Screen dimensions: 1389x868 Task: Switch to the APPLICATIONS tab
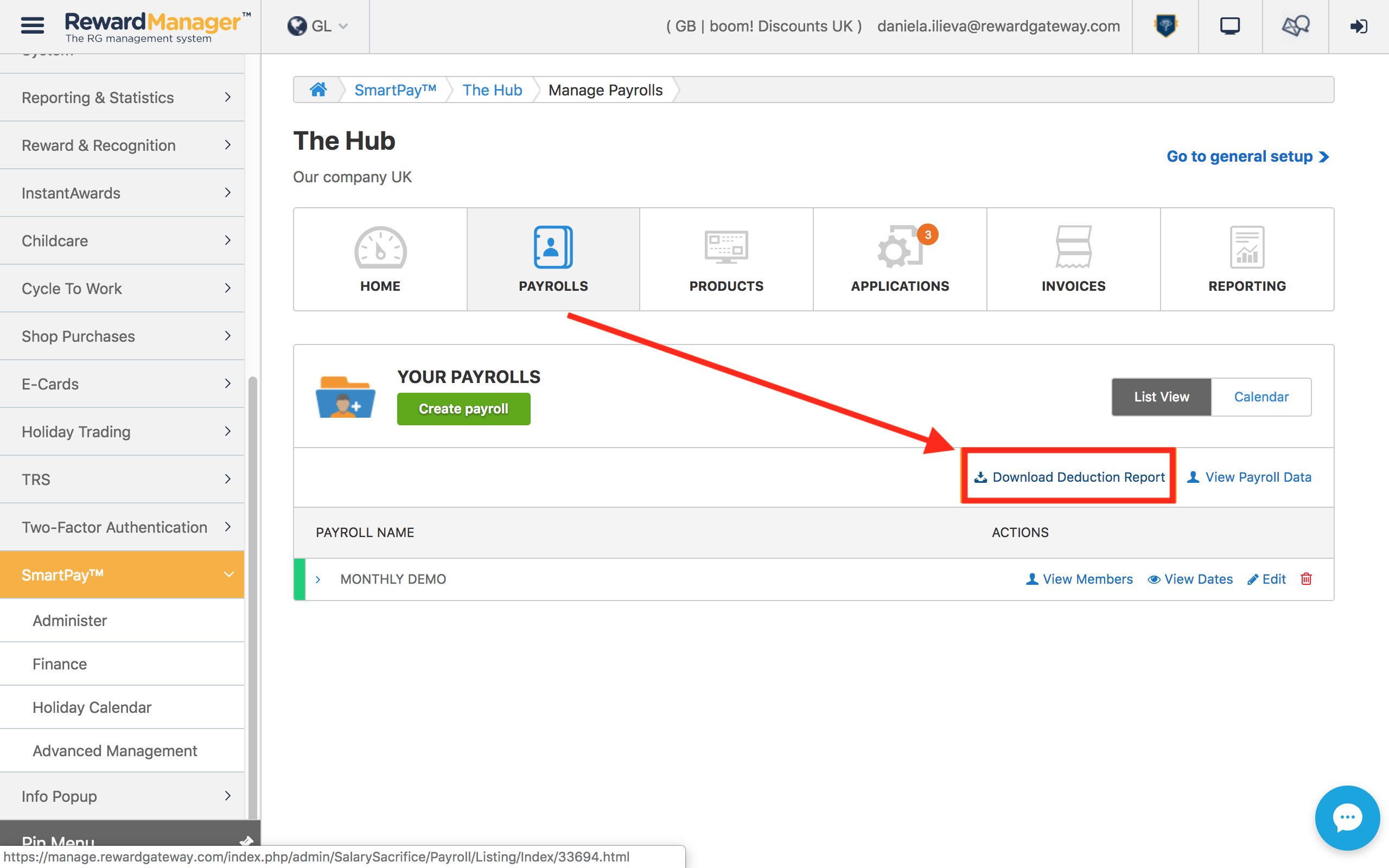click(x=900, y=259)
